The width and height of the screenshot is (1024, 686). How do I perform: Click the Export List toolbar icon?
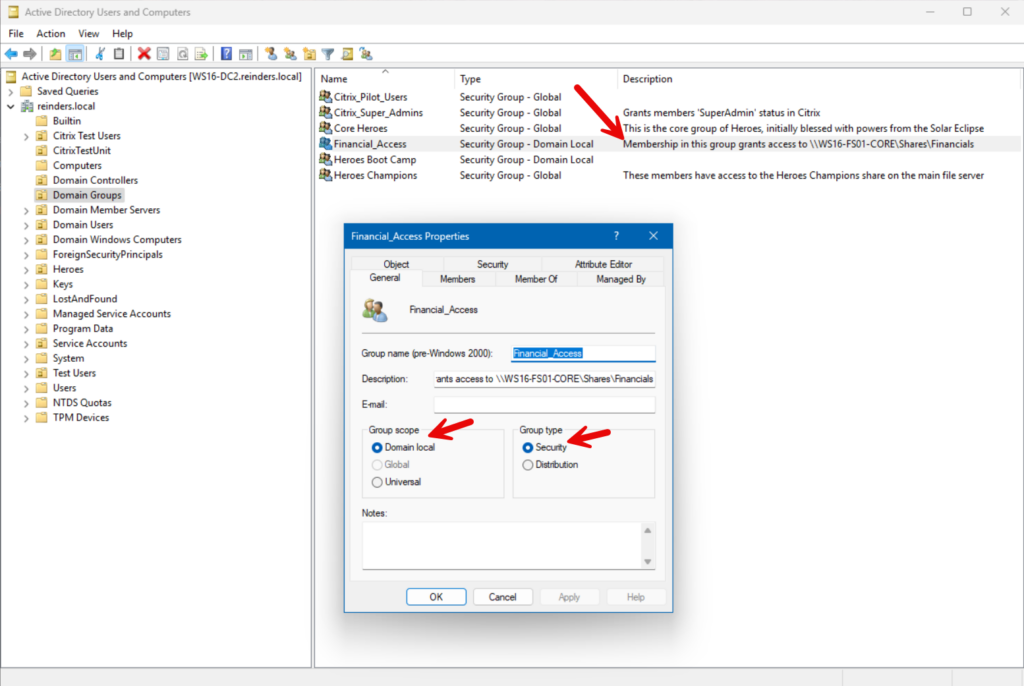[x=201, y=54]
